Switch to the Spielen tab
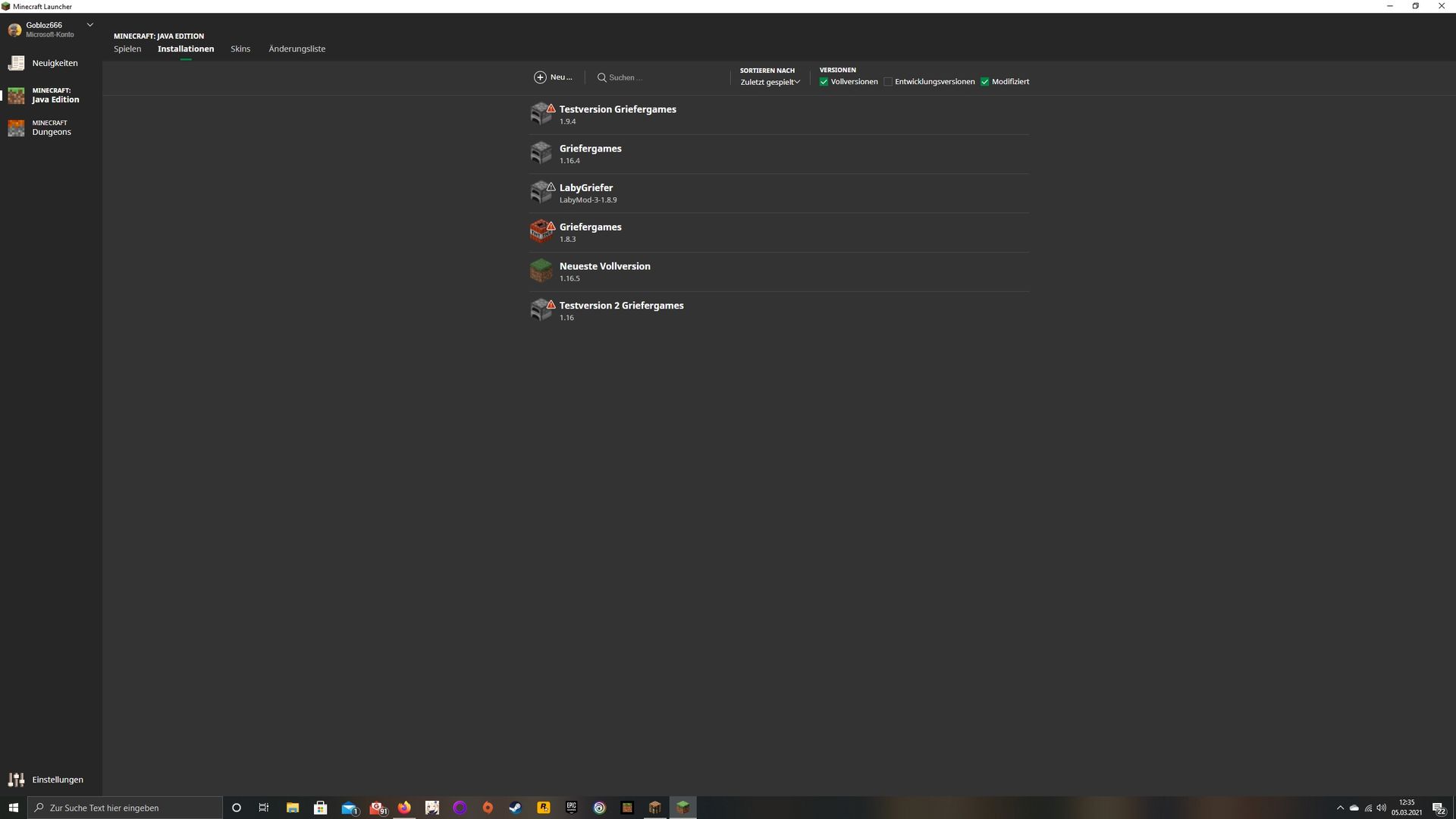This screenshot has width=1456, height=819. 127,49
